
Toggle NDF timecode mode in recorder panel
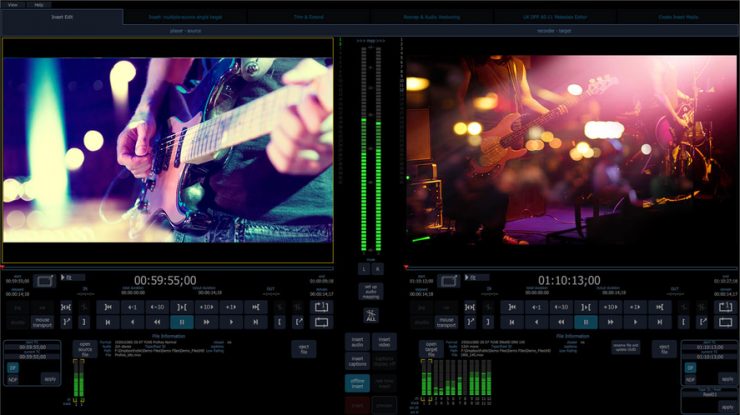coord(691,379)
